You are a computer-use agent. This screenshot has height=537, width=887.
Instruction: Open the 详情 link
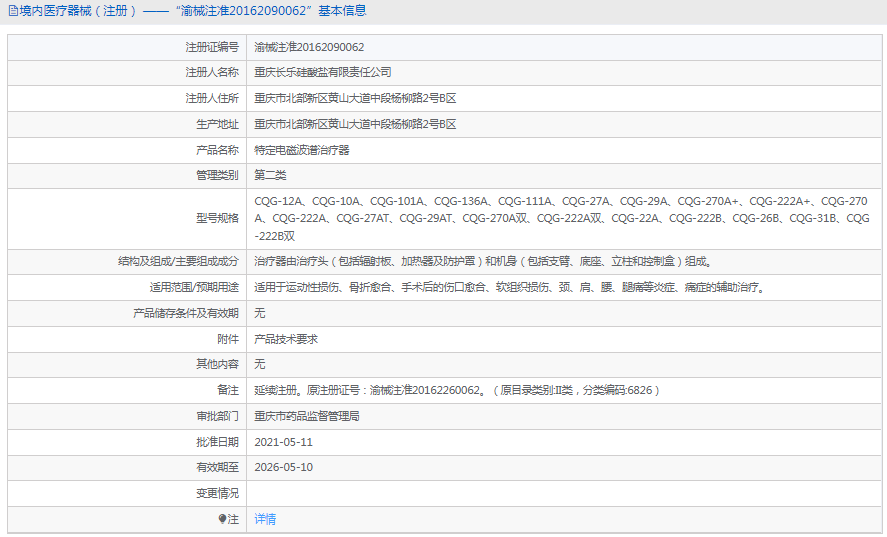pyautogui.click(x=265, y=519)
